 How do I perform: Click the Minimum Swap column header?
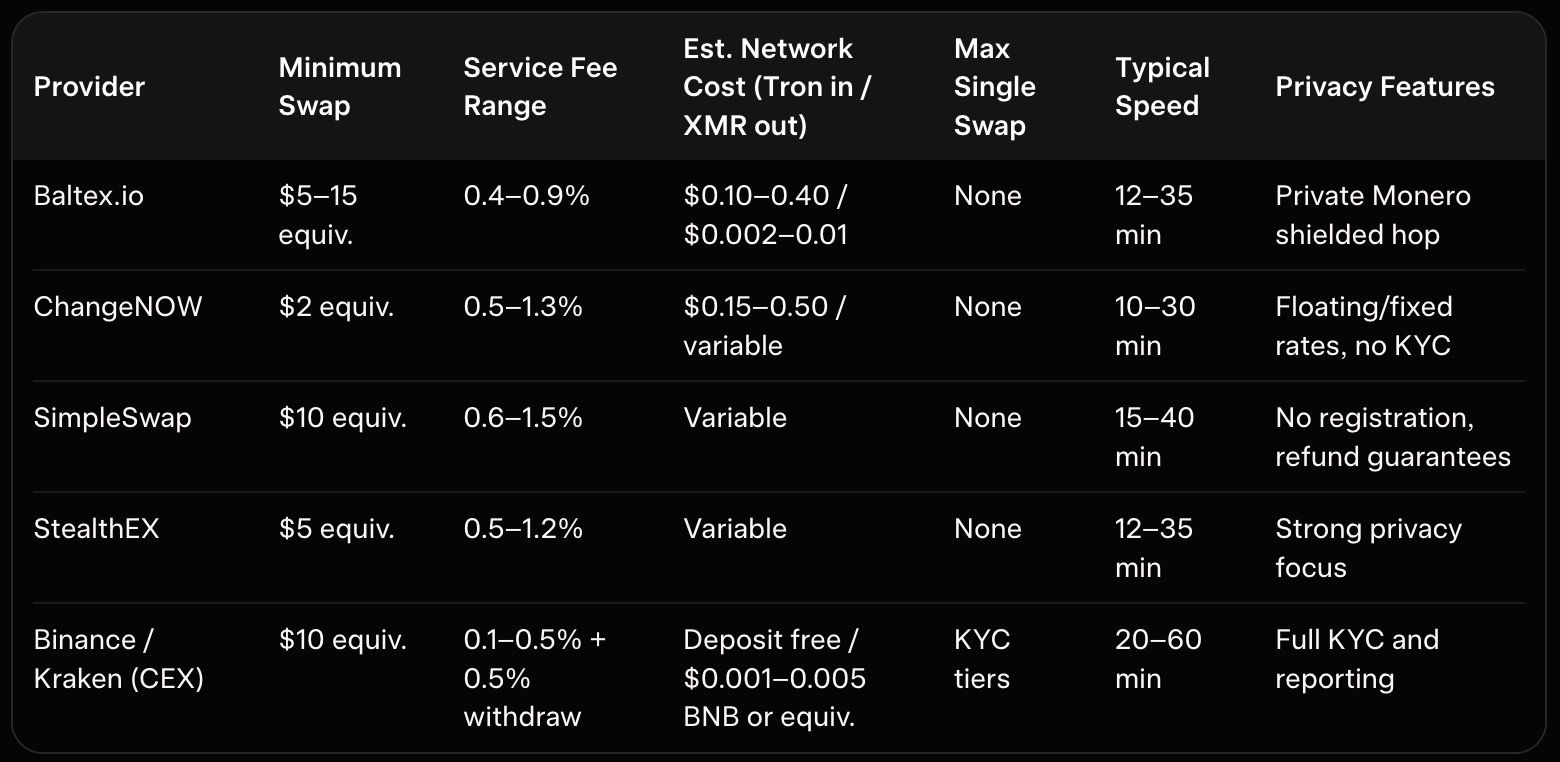(x=339, y=87)
